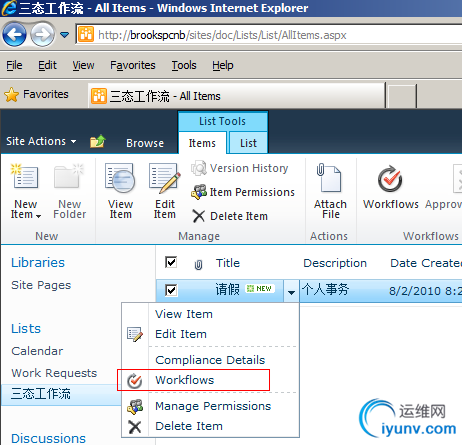
Task: Sort by the Date Created column header
Action: 426,263
